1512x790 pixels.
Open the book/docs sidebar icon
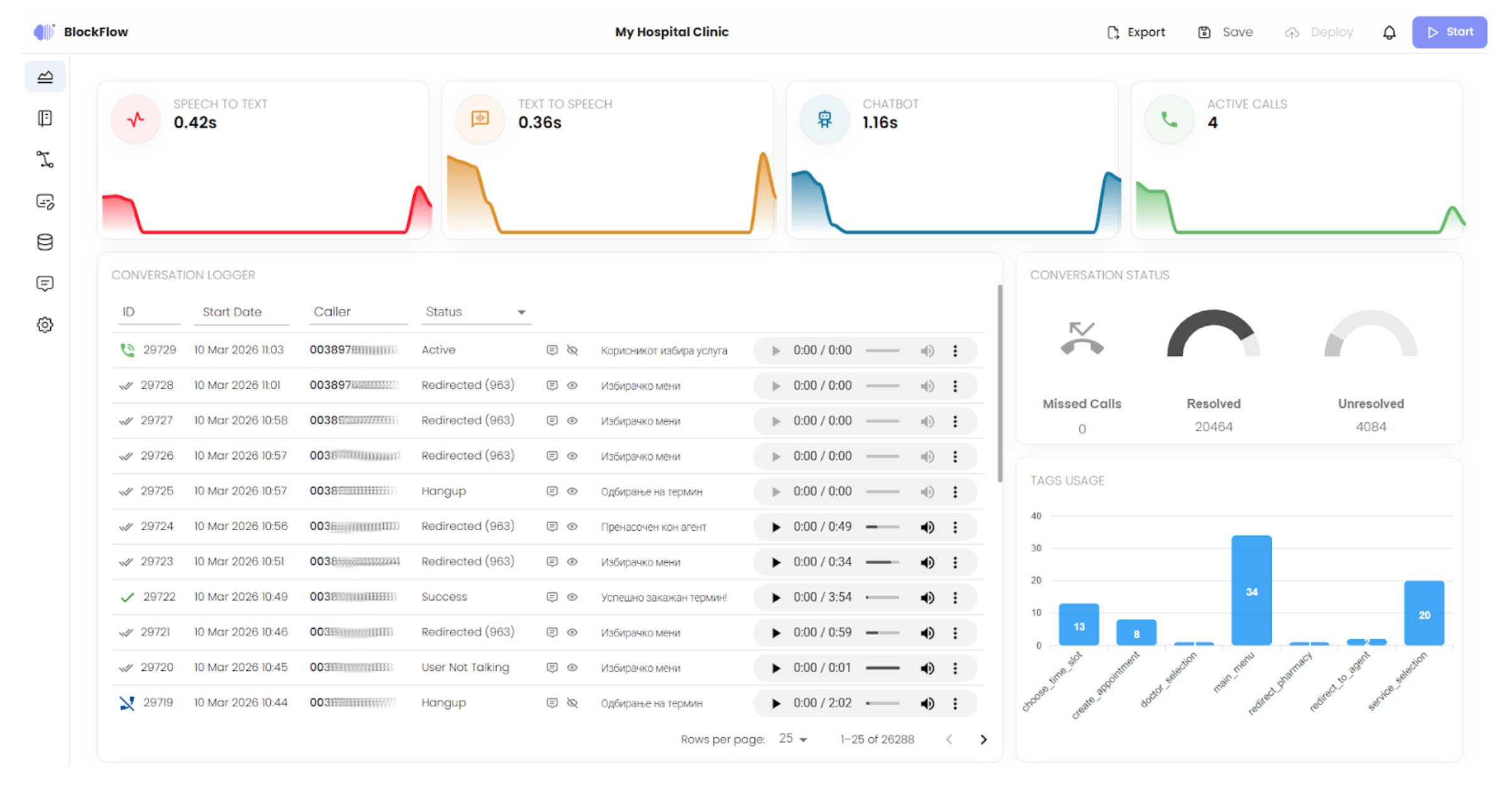coord(45,118)
